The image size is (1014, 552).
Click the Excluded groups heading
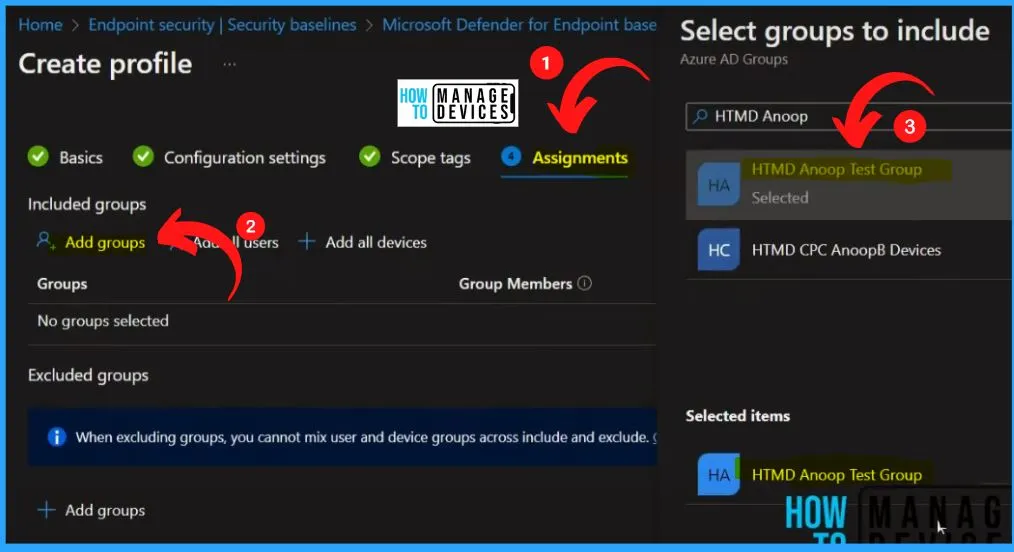[88, 376]
